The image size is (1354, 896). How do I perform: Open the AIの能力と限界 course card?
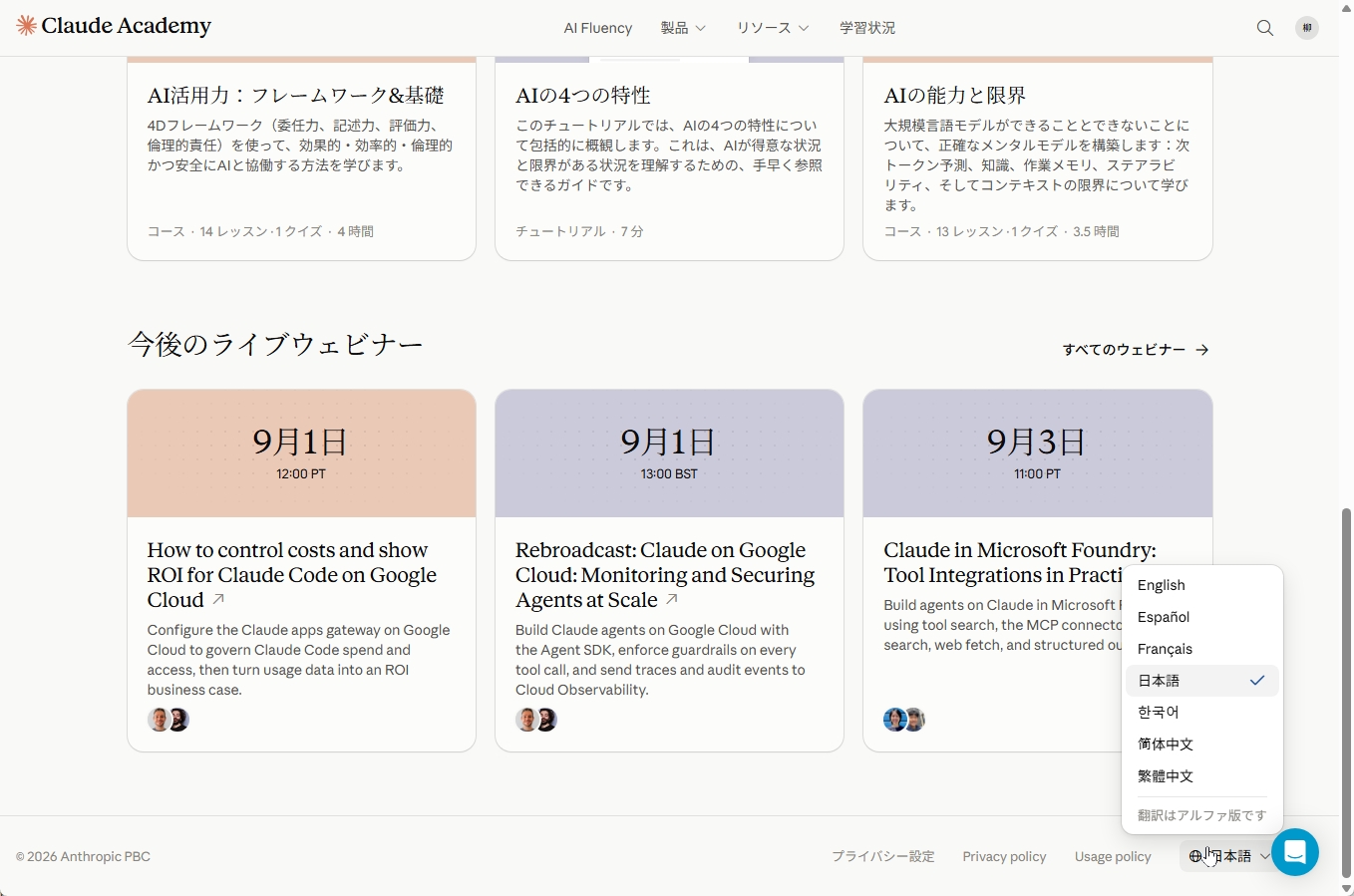pos(1038,158)
